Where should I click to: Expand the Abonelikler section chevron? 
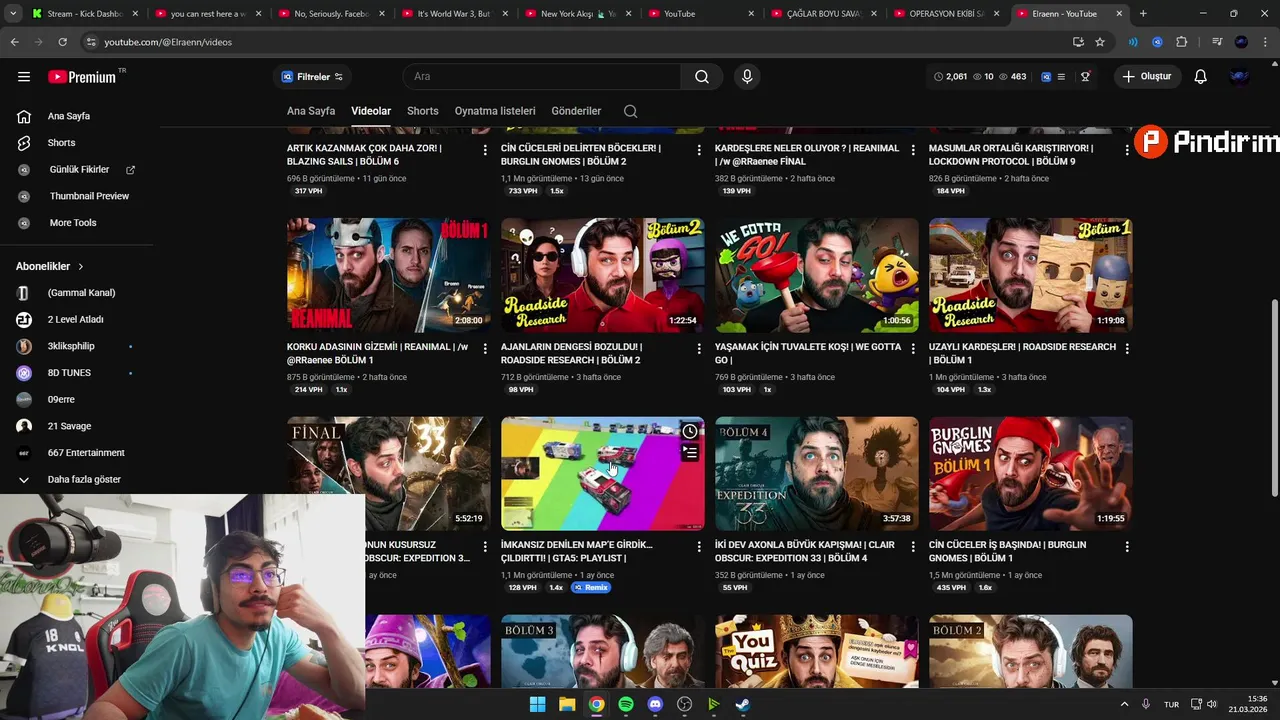81,267
